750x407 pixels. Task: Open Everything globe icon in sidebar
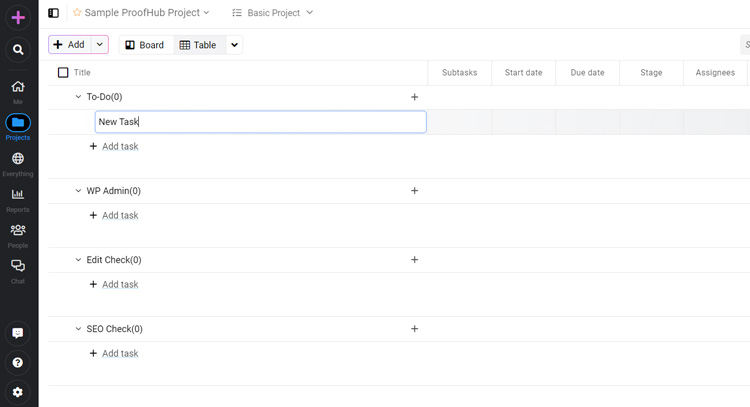coord(18,159)
